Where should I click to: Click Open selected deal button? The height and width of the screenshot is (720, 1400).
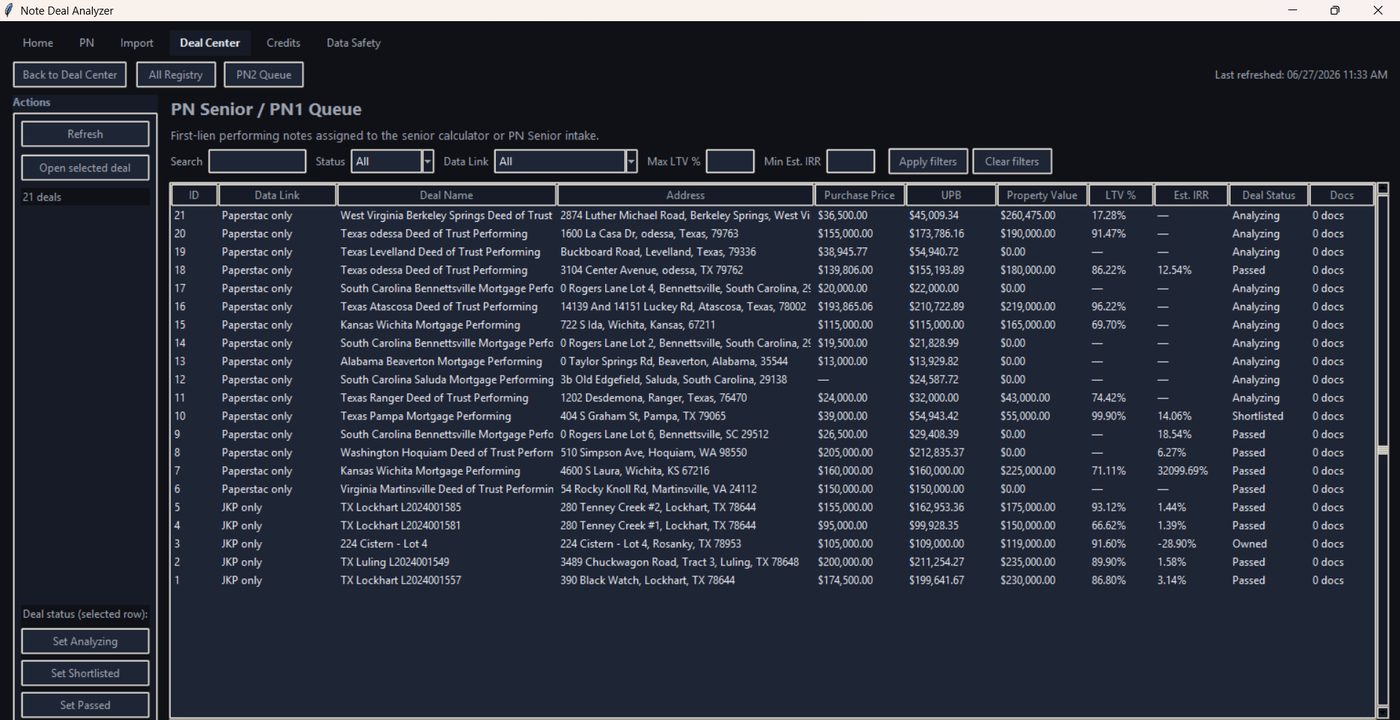coord(85,168)
